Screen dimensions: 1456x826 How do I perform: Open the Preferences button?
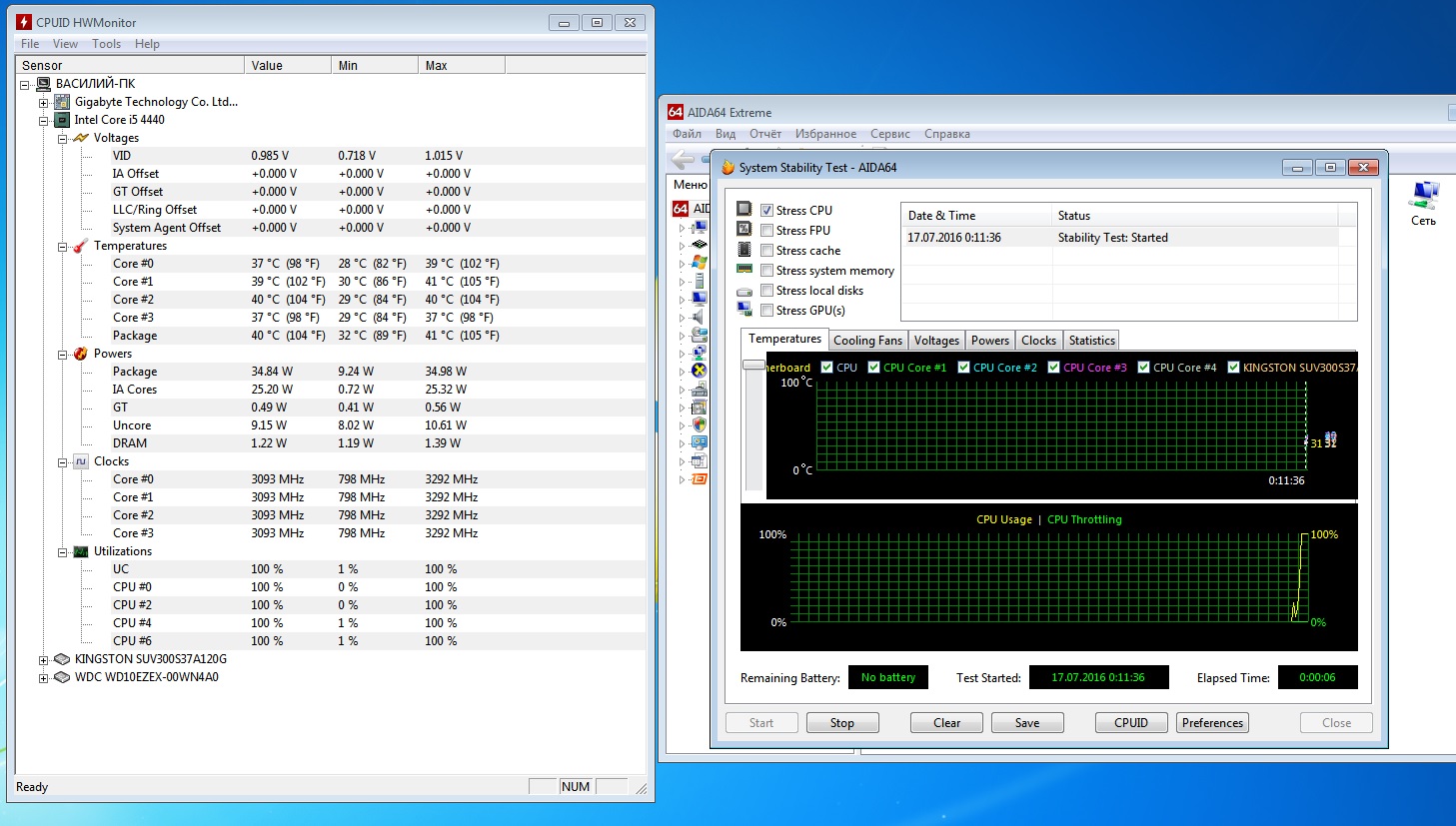(1212, 723)
